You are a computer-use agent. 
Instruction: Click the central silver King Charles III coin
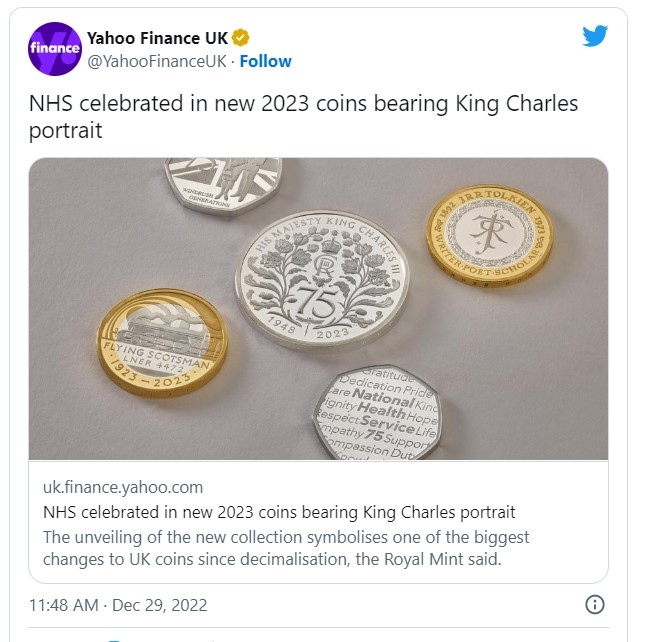point(313,280)
